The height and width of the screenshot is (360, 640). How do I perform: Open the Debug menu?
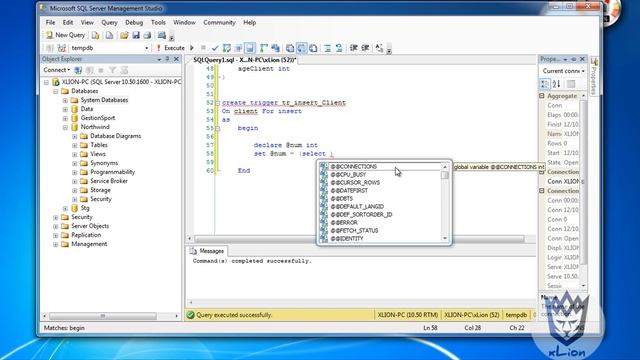(134, 22)
